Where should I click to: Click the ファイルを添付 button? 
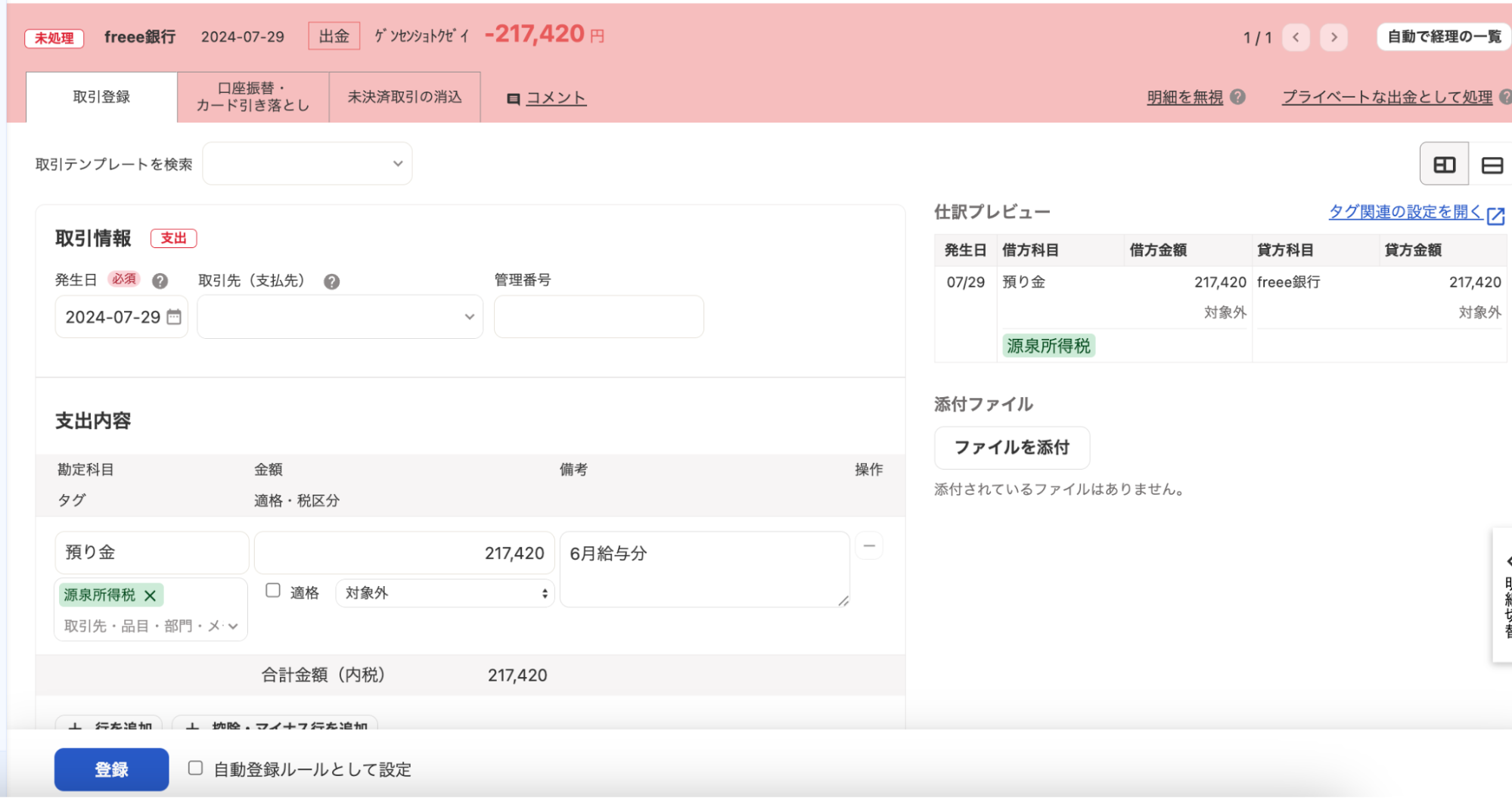1012,448
